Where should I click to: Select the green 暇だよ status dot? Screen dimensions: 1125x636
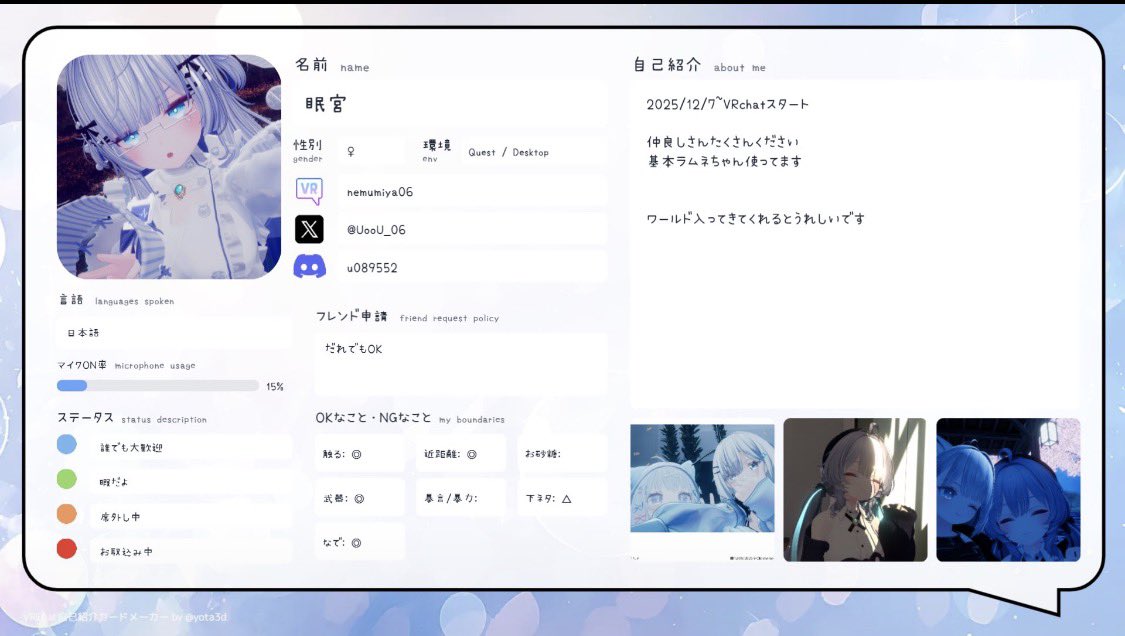pyautogui.click(x=67, y=479)
